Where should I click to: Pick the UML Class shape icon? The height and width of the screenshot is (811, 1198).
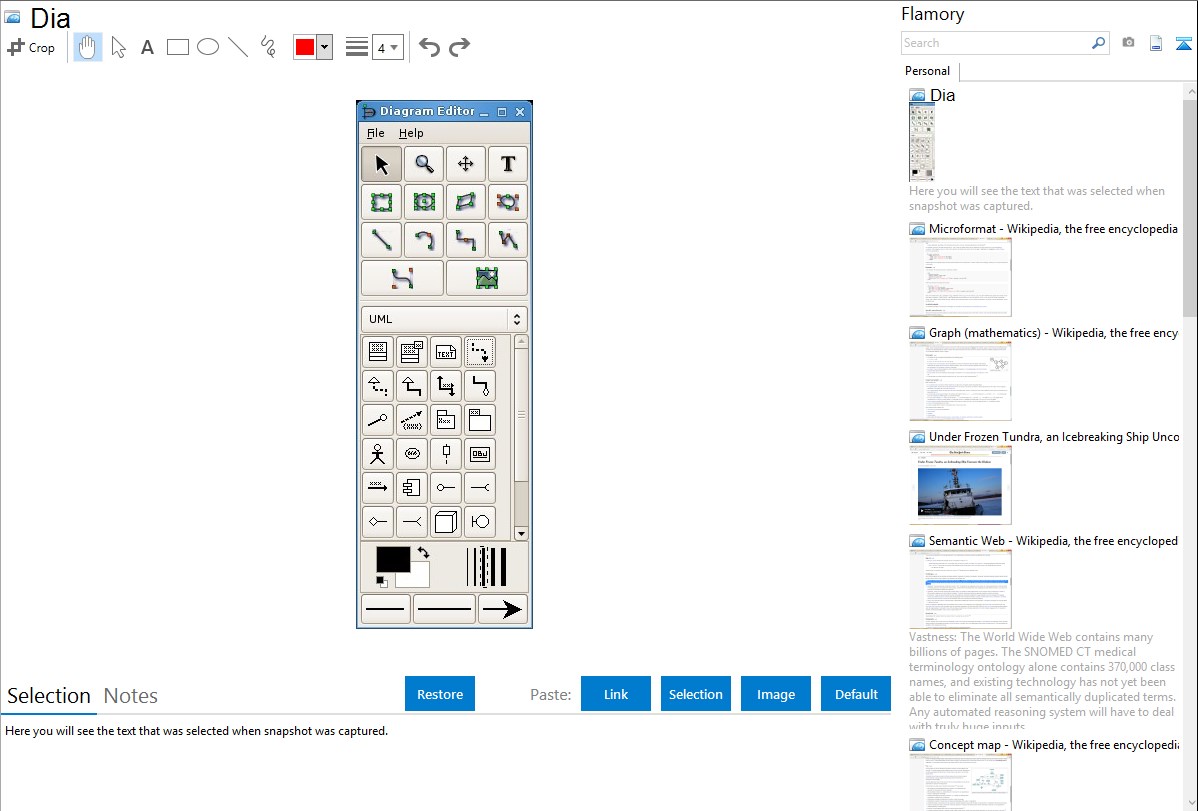point(377,352)
